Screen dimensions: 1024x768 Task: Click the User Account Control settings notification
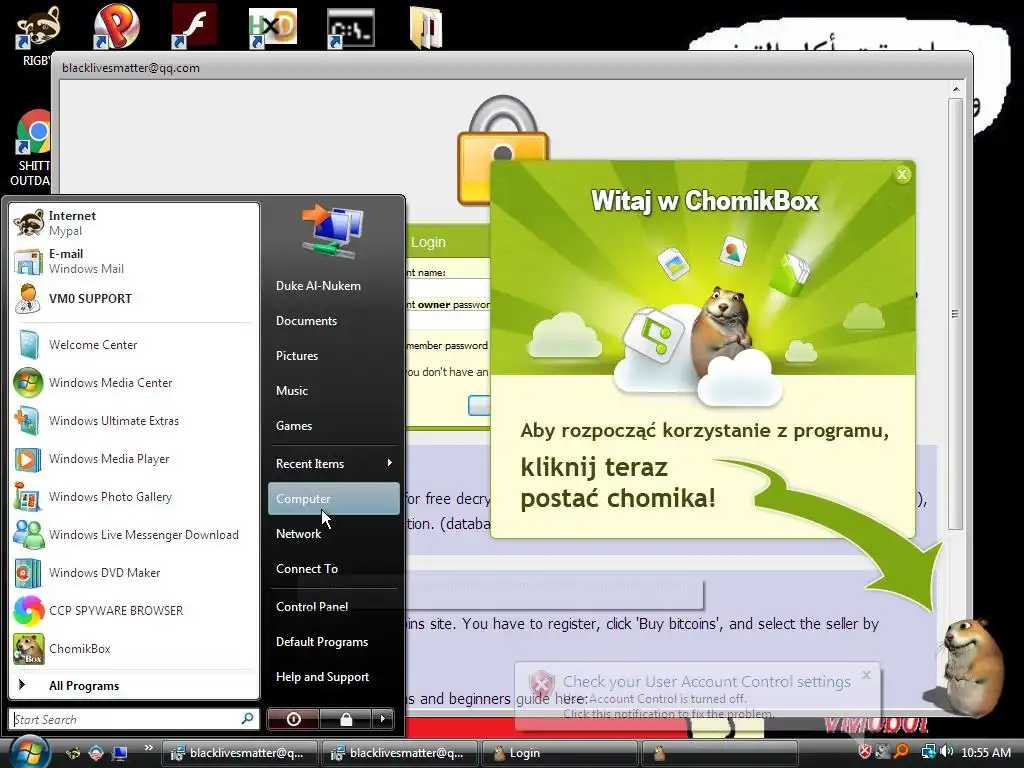tap(697, 697)
